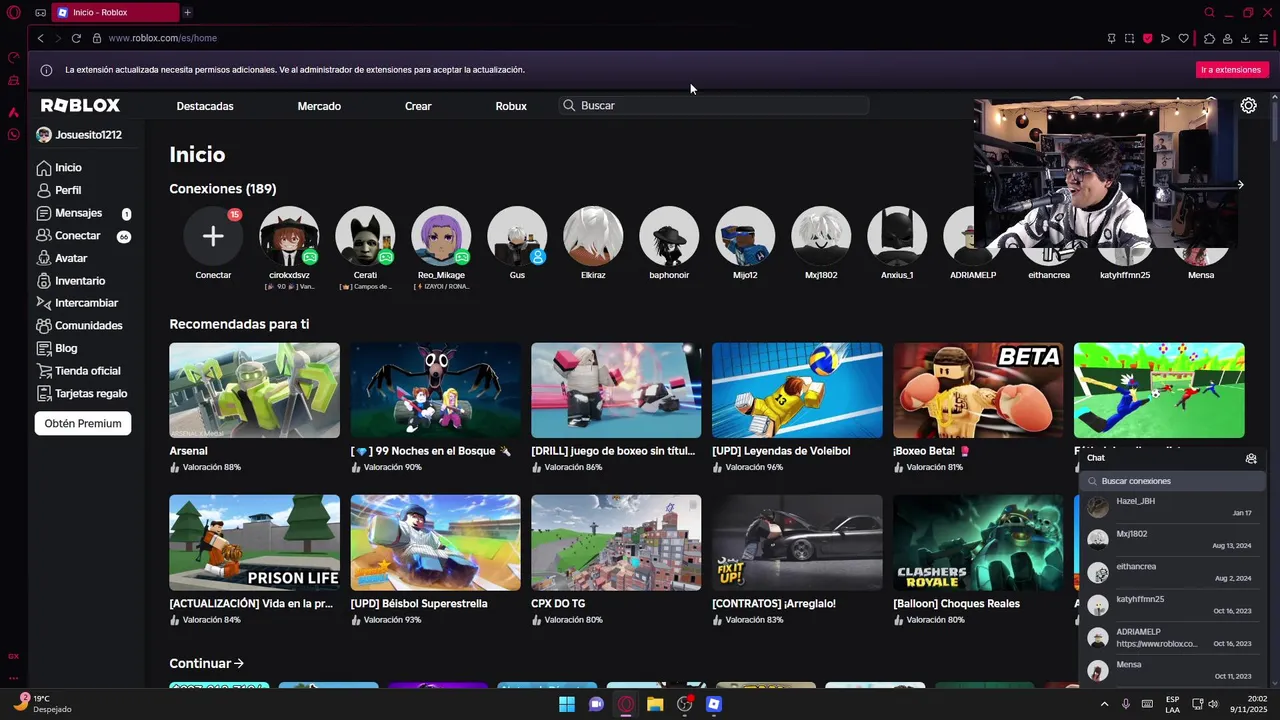Open Comunidades in the sidebar
Image resolution: width=1280 pixels, height=720 pixels.
coord(88,326)
